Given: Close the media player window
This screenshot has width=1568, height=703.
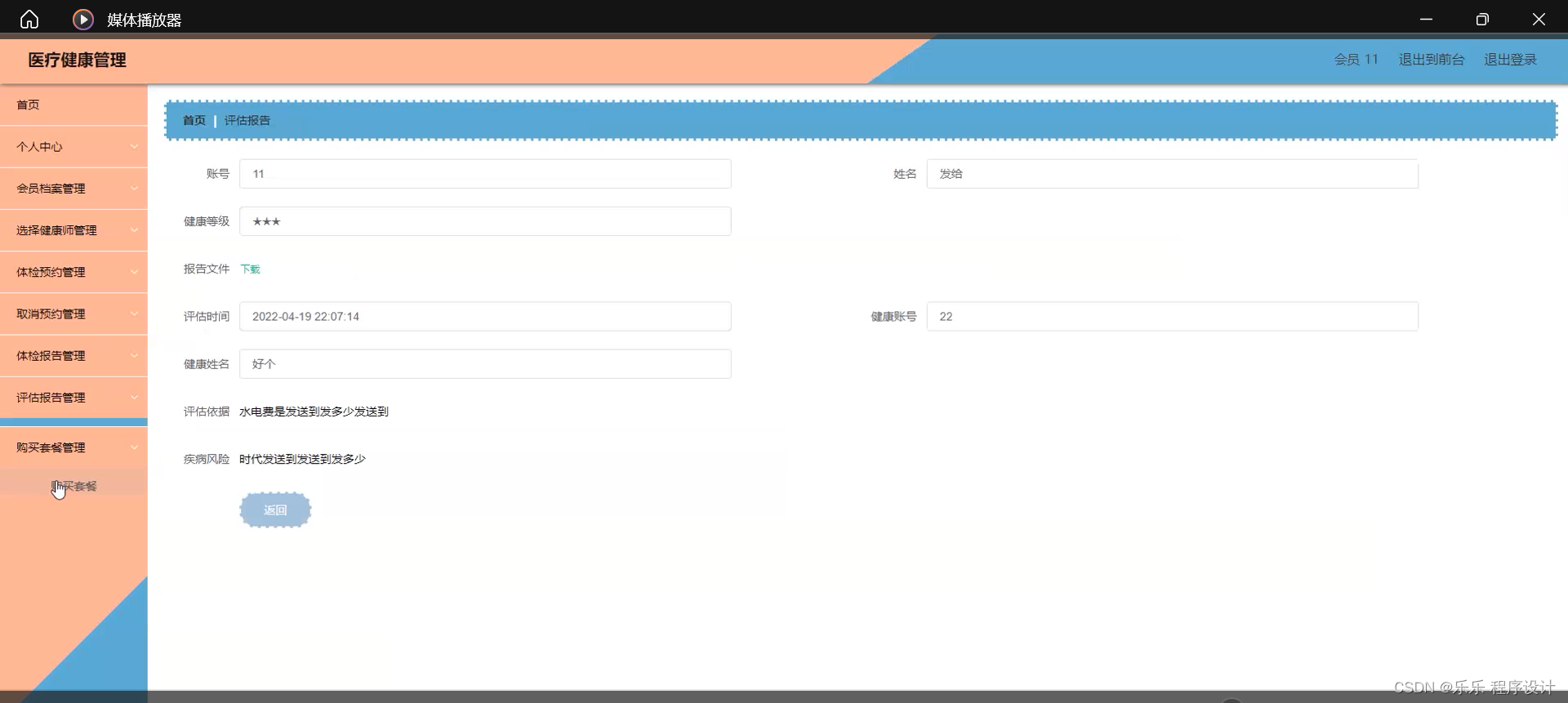Looking at the screenshot, I should pyautogui.click(x=1539, y=20).
